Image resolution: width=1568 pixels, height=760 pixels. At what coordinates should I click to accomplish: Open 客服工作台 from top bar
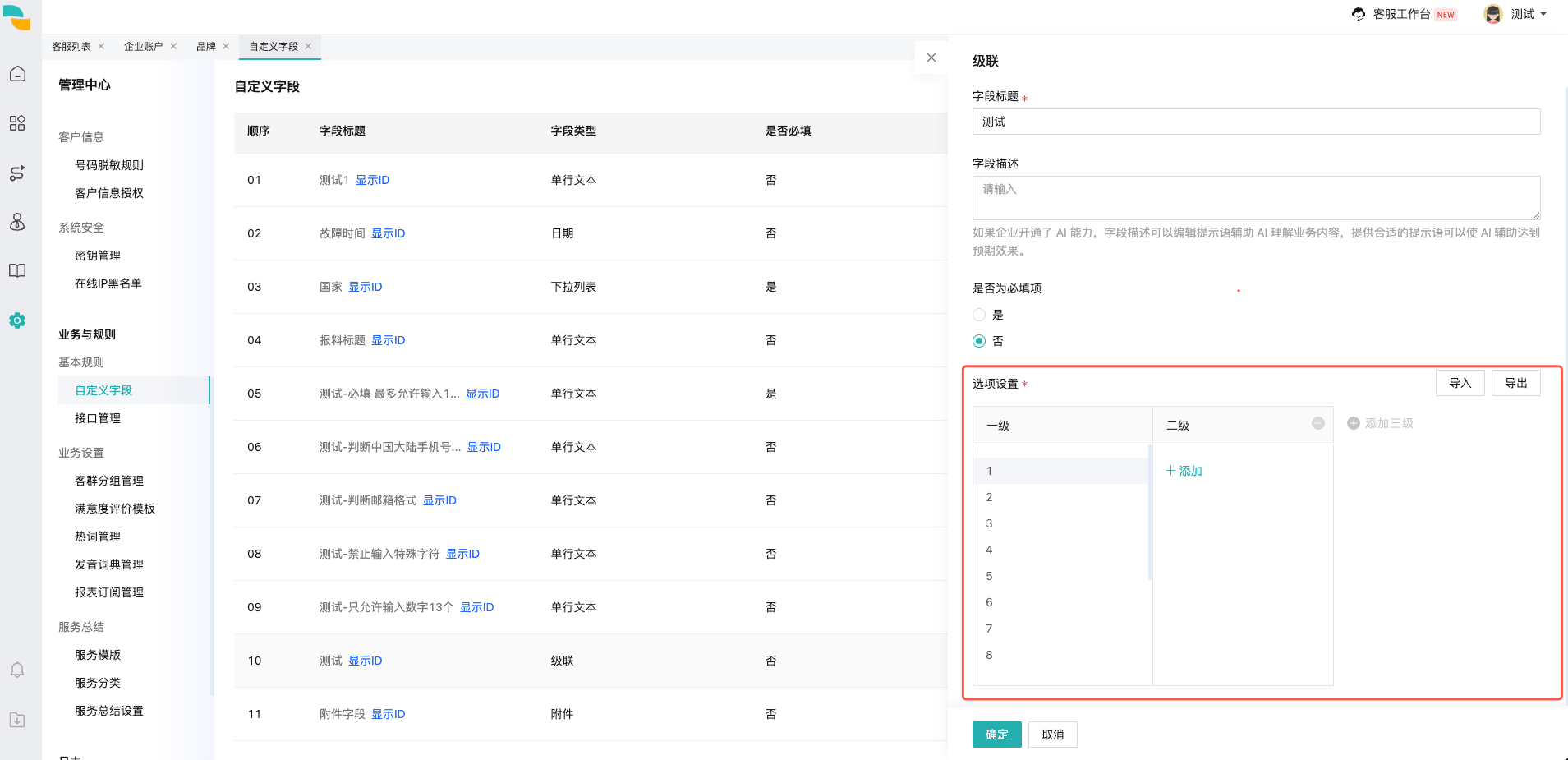point(1402,14)
